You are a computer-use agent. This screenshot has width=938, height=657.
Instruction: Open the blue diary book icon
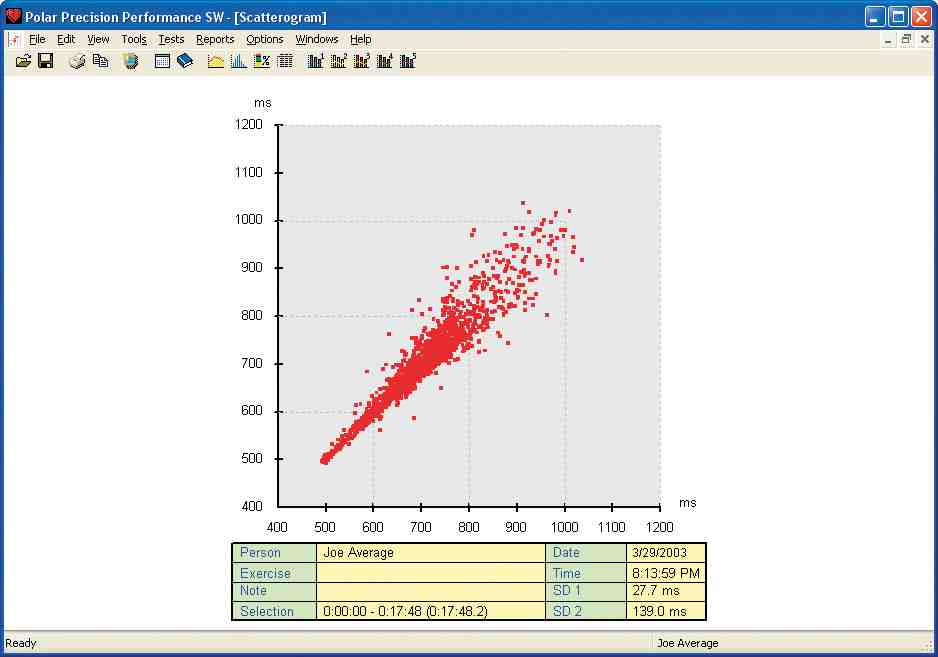[x=185, y=62]
